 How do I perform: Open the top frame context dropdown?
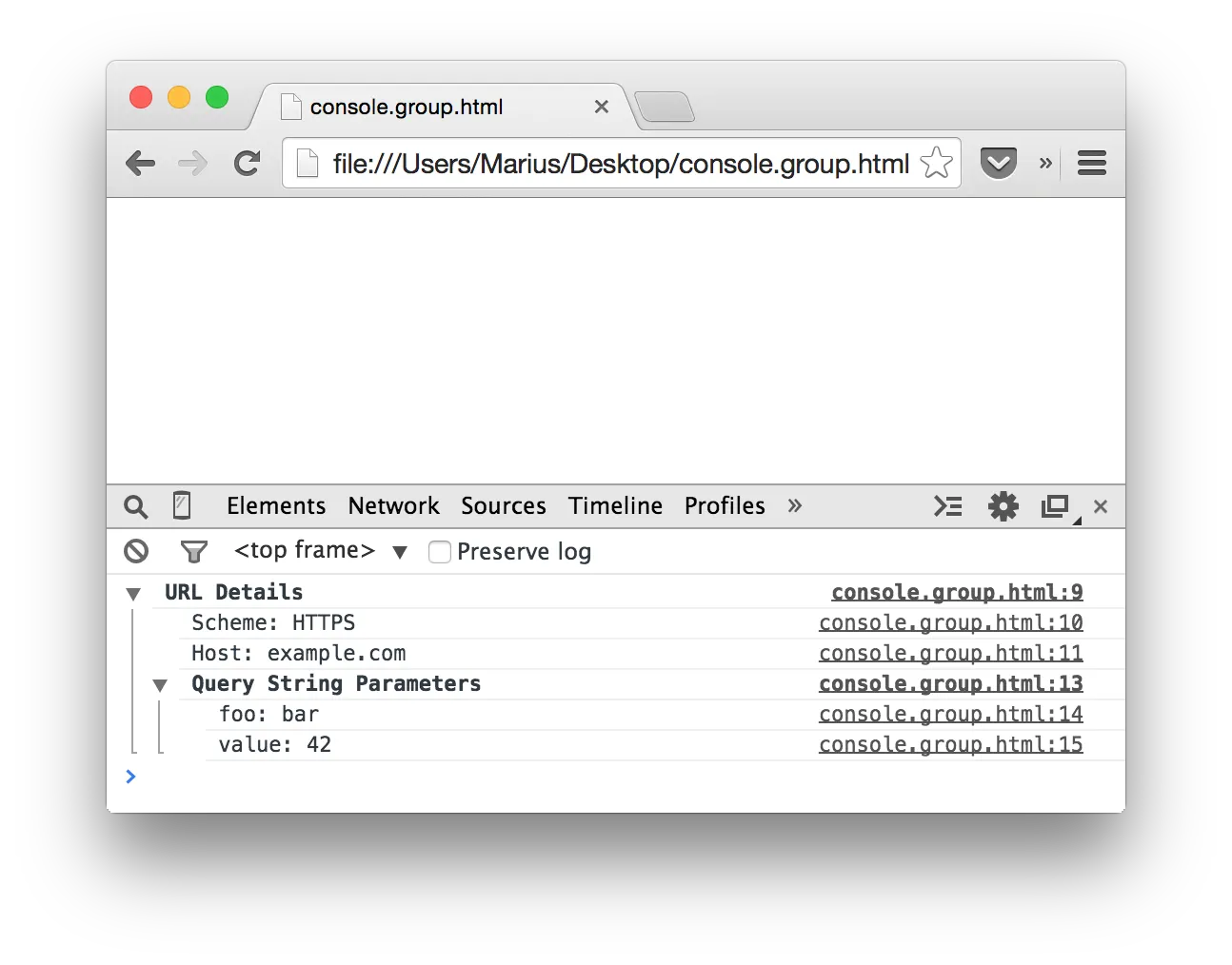320,551
